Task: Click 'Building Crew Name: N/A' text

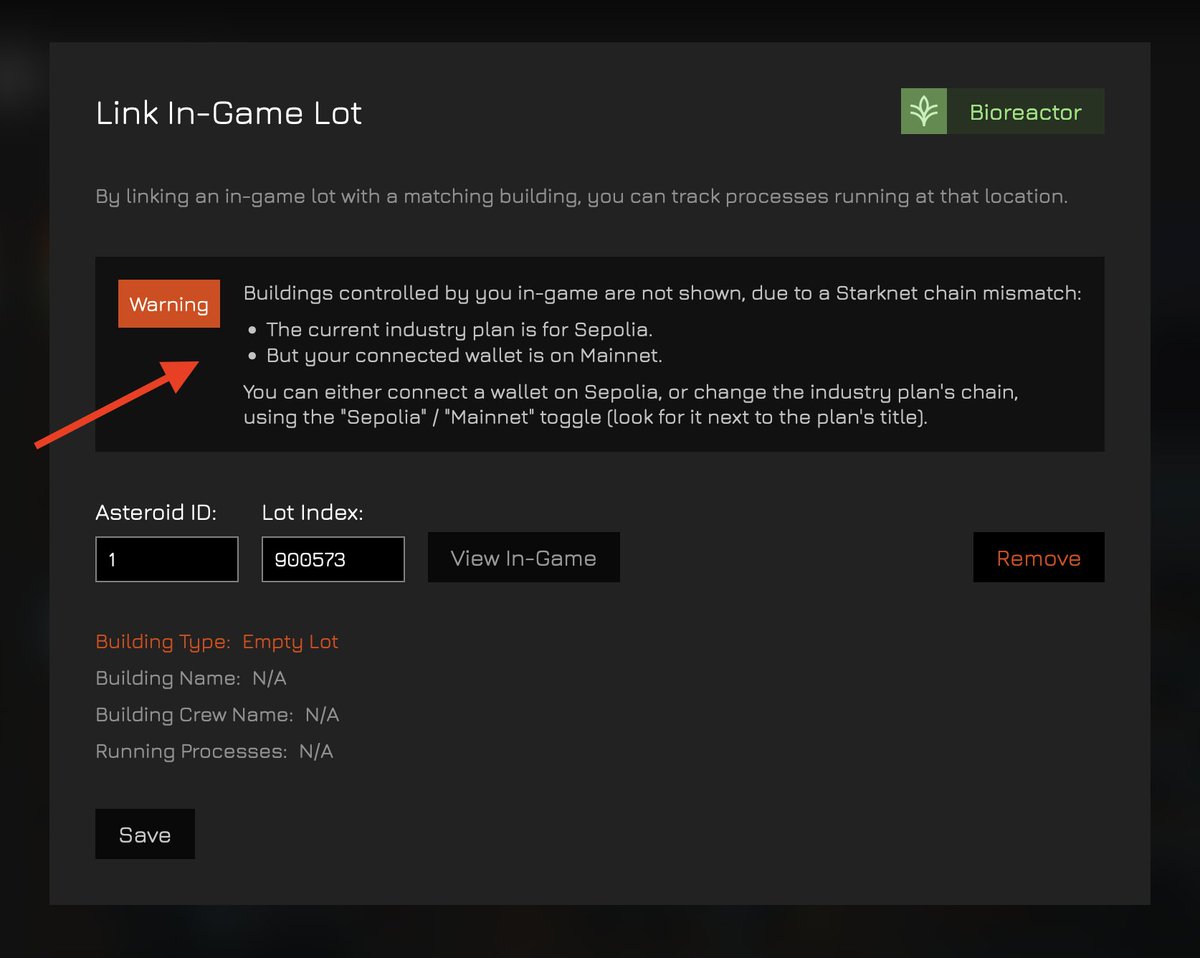Action: click(217, 715)
